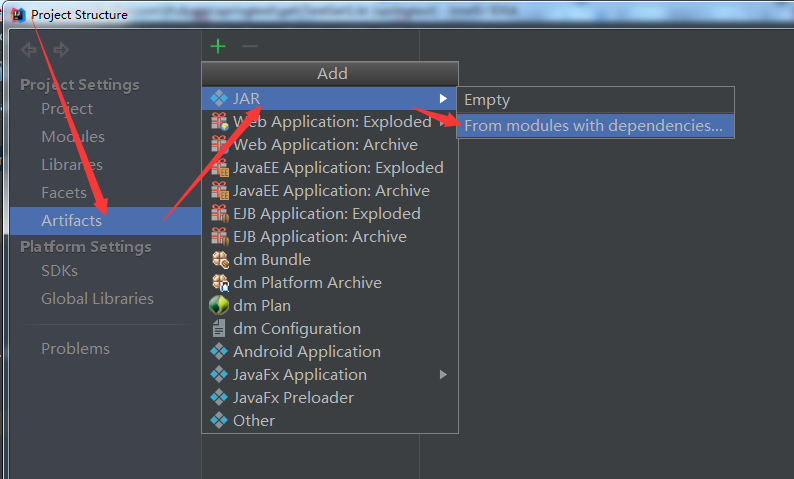This screenshot has width=794, height=479.
Task: Click the dm Bundle icon
Action: tap(220, 260)
